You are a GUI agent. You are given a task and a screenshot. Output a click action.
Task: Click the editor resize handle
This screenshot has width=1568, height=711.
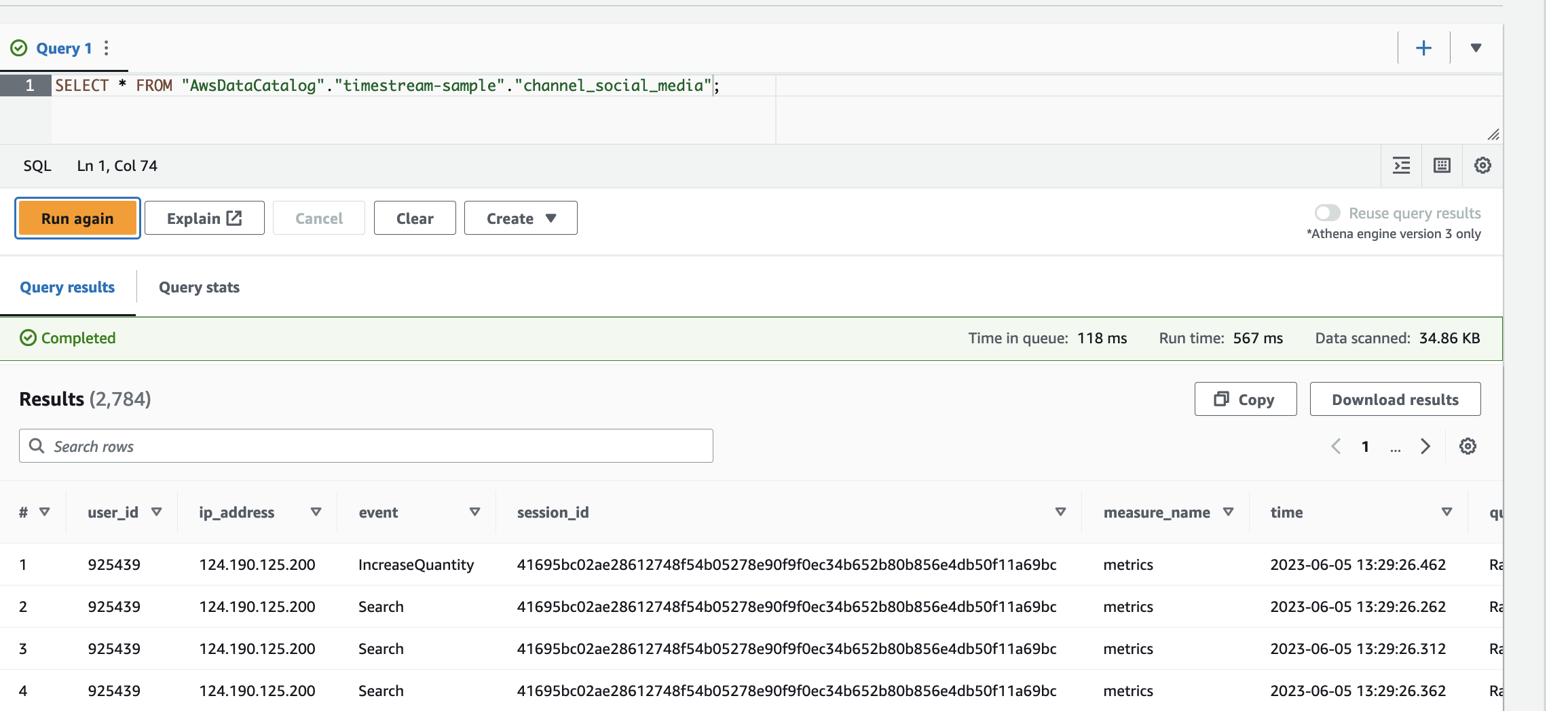click(1493, 134)
